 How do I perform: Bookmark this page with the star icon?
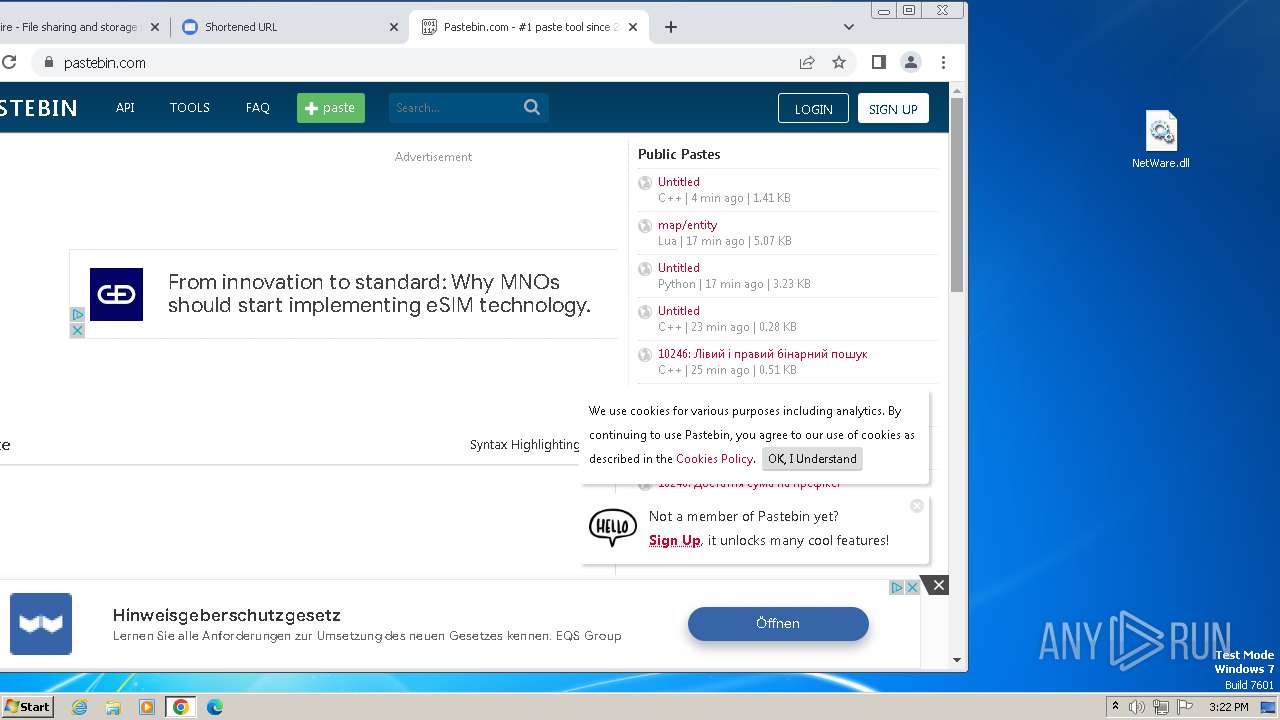tap(839, 62)
